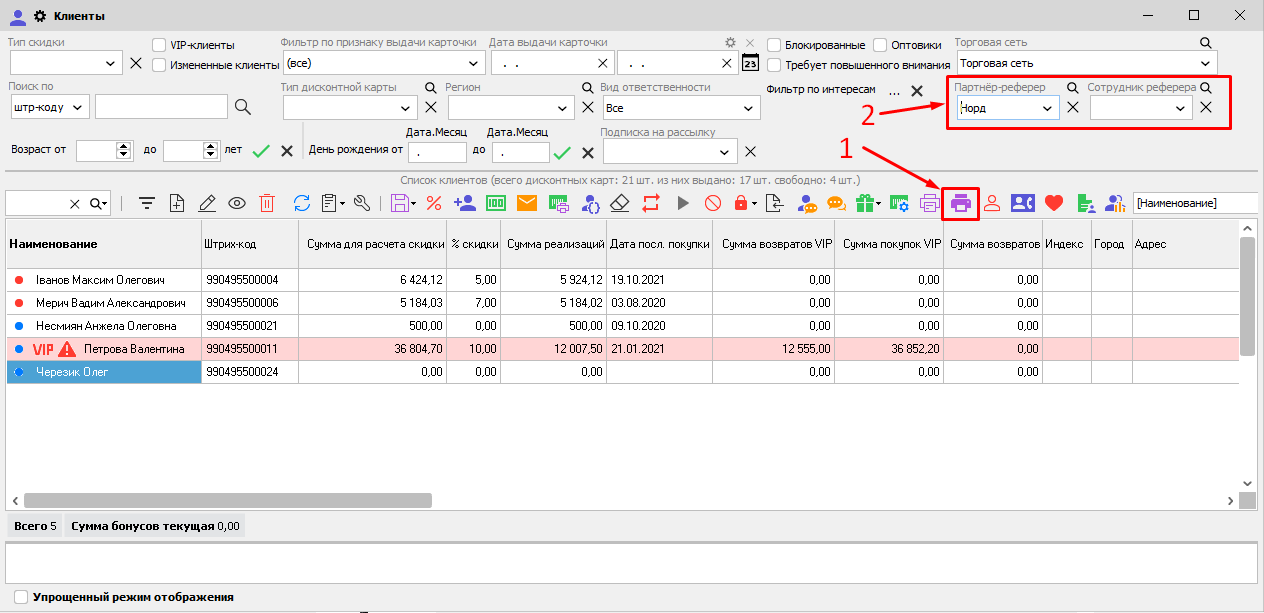
Task: Click the orange envelope mail icon
Action: tap(527, 203)
